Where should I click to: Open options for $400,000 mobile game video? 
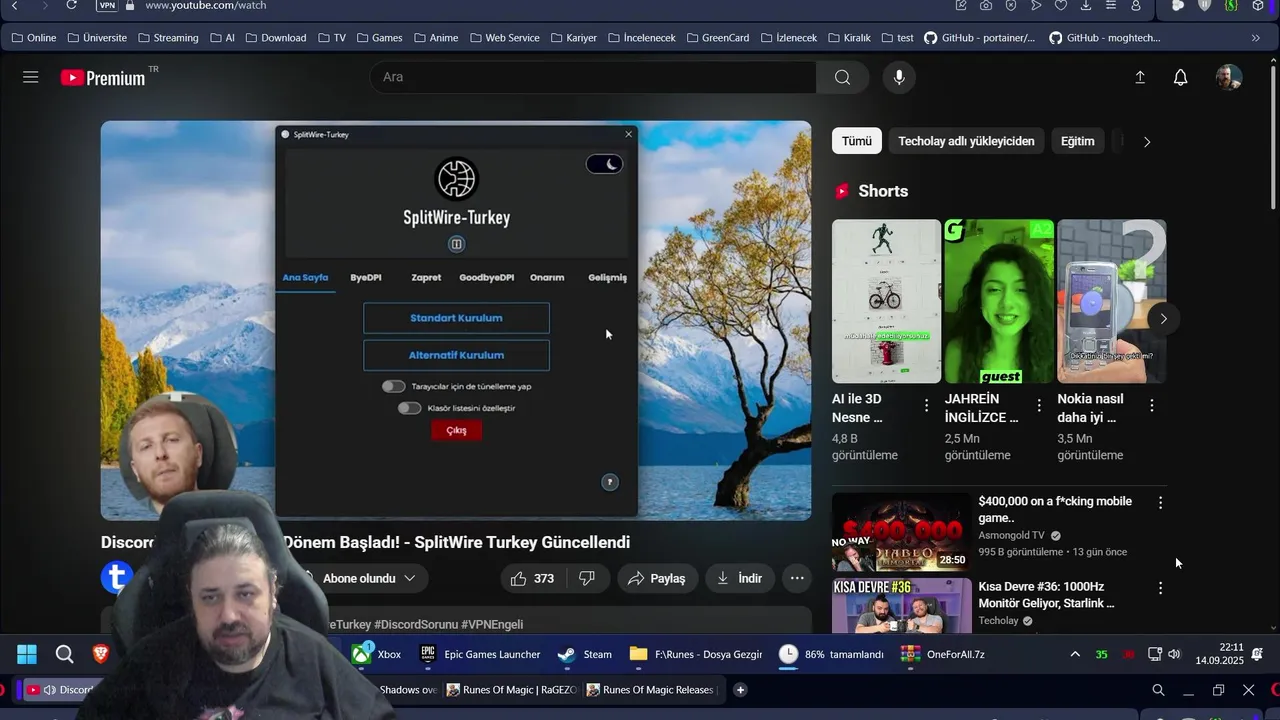click(x=1160, y=502)
